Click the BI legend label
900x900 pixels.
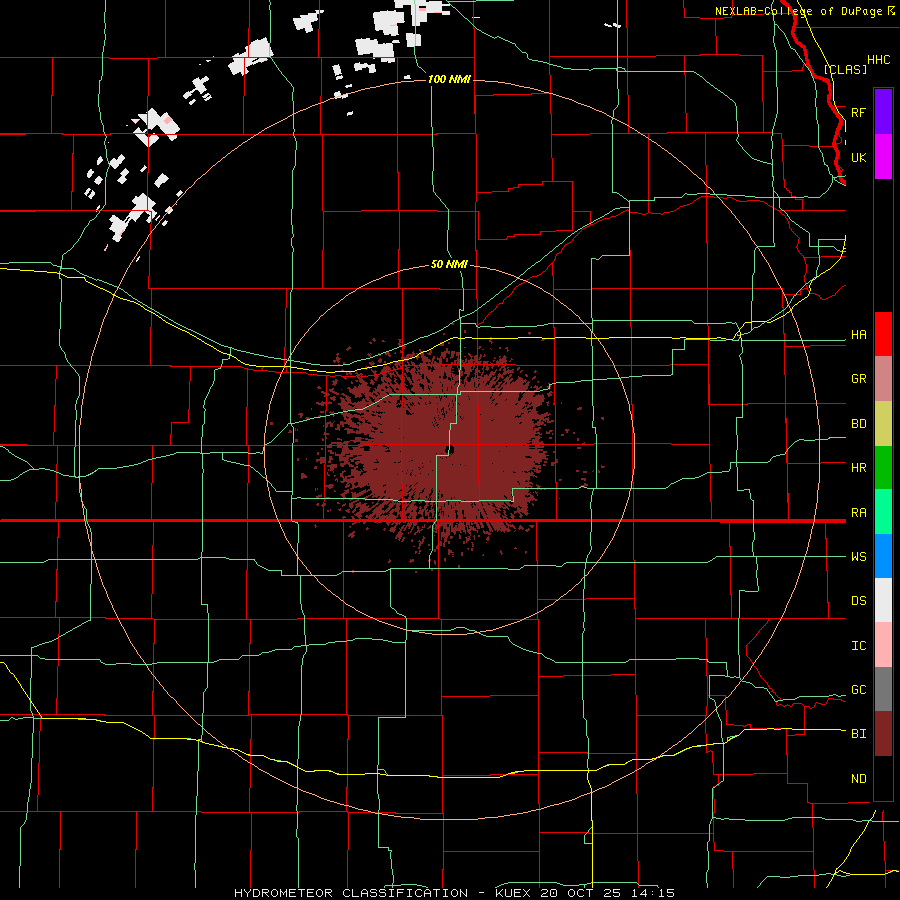point(858,733)
